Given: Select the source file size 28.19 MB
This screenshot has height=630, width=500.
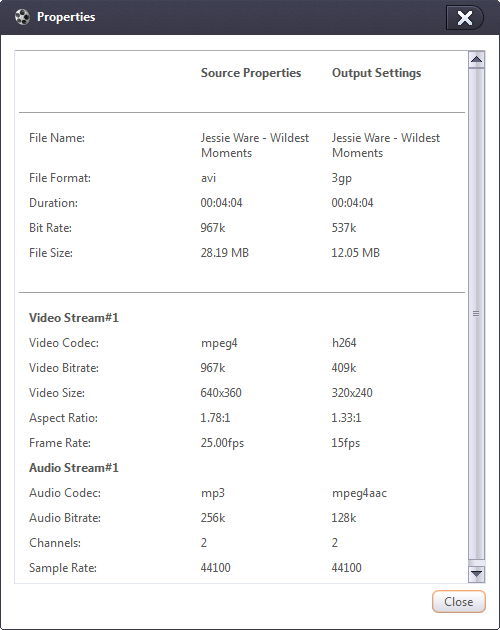Looking at the screenshot, I should 224,253.
